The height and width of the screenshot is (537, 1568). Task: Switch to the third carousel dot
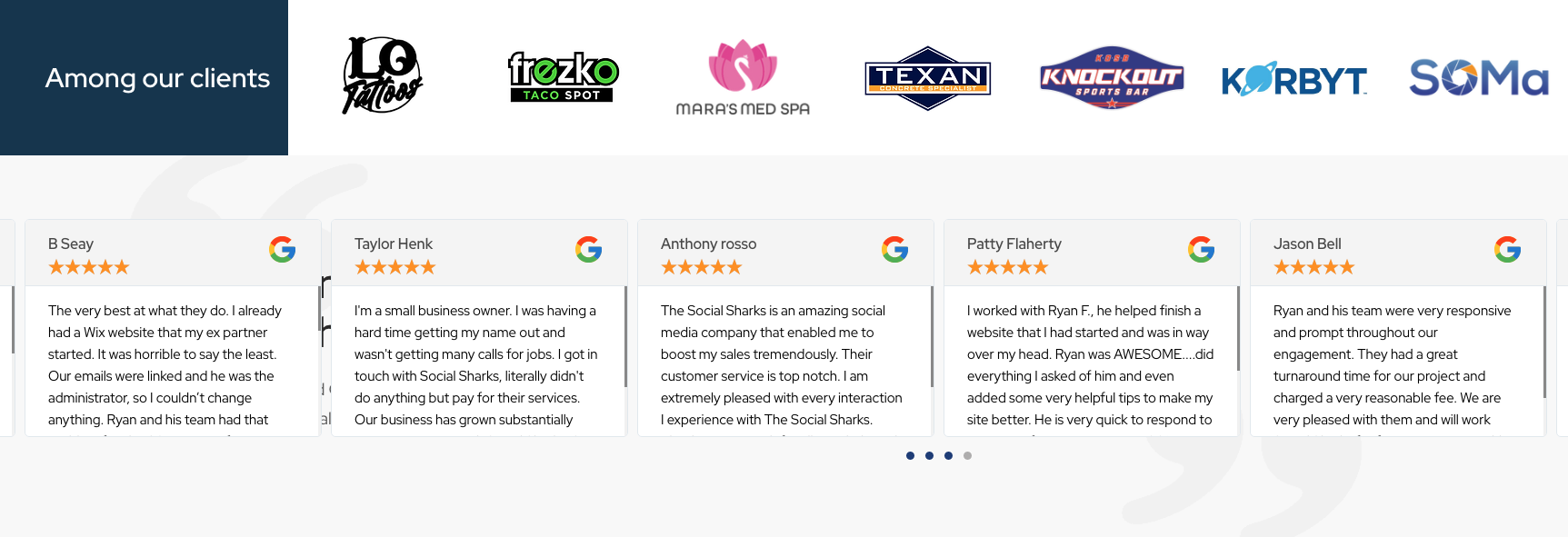click(x=948, y=456)
